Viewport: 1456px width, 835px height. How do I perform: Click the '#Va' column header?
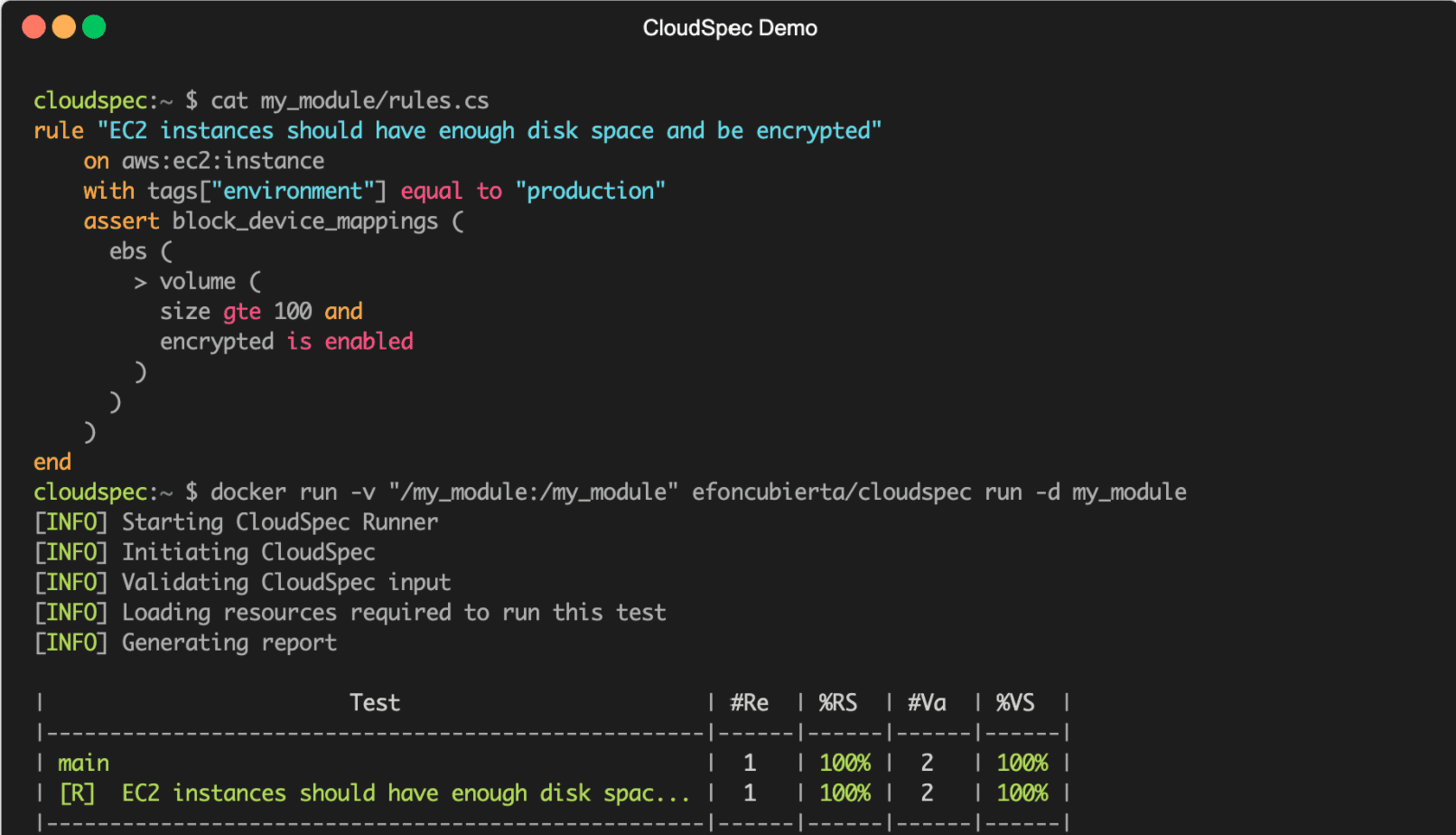pos(927,702)
